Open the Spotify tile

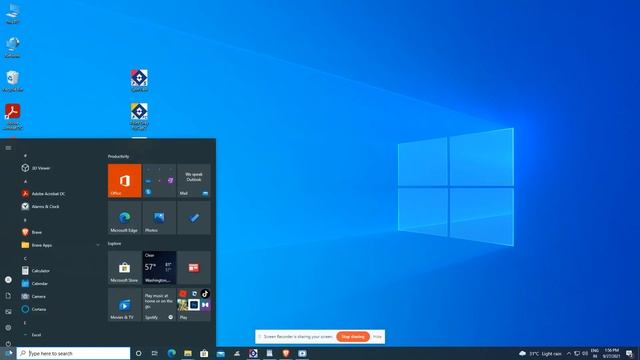click(159, 304)
